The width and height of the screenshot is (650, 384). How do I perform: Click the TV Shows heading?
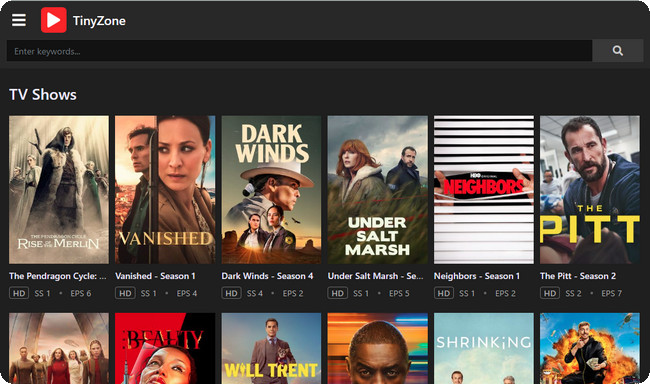point(43,95)
